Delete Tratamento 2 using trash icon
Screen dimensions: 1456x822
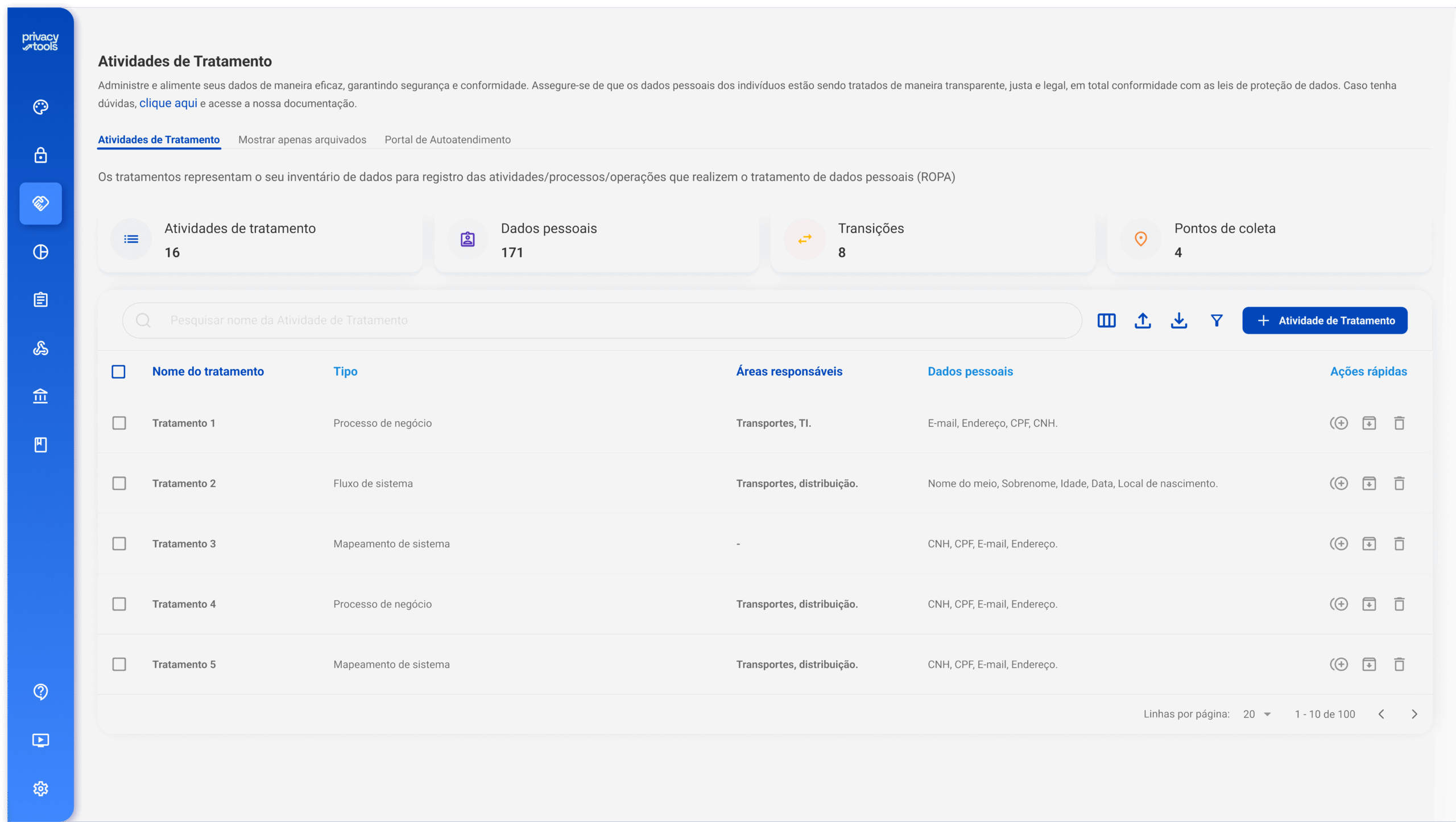(x=1399, y=483)
